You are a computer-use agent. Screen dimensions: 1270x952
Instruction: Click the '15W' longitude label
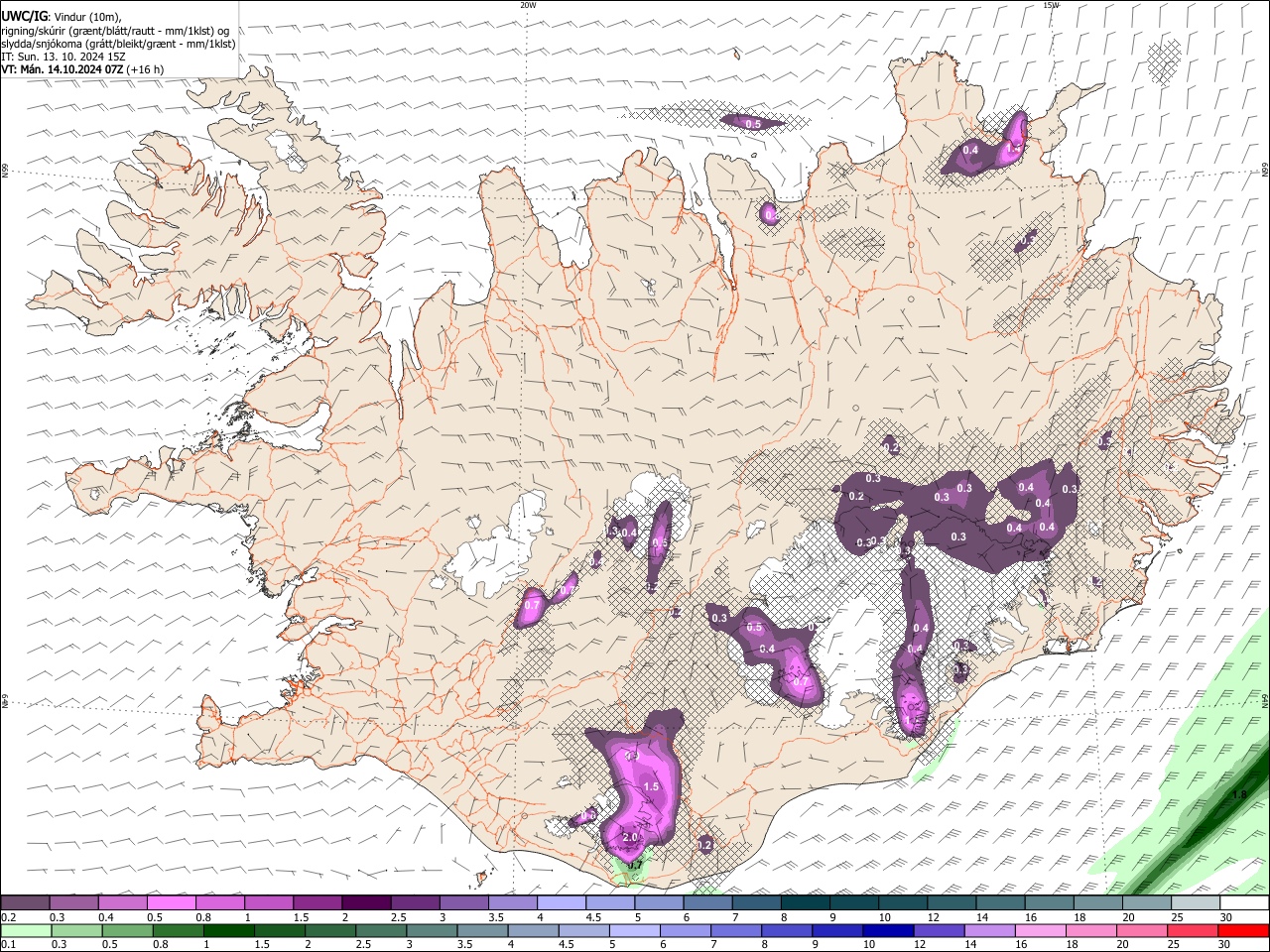(x=1051, y=5)
